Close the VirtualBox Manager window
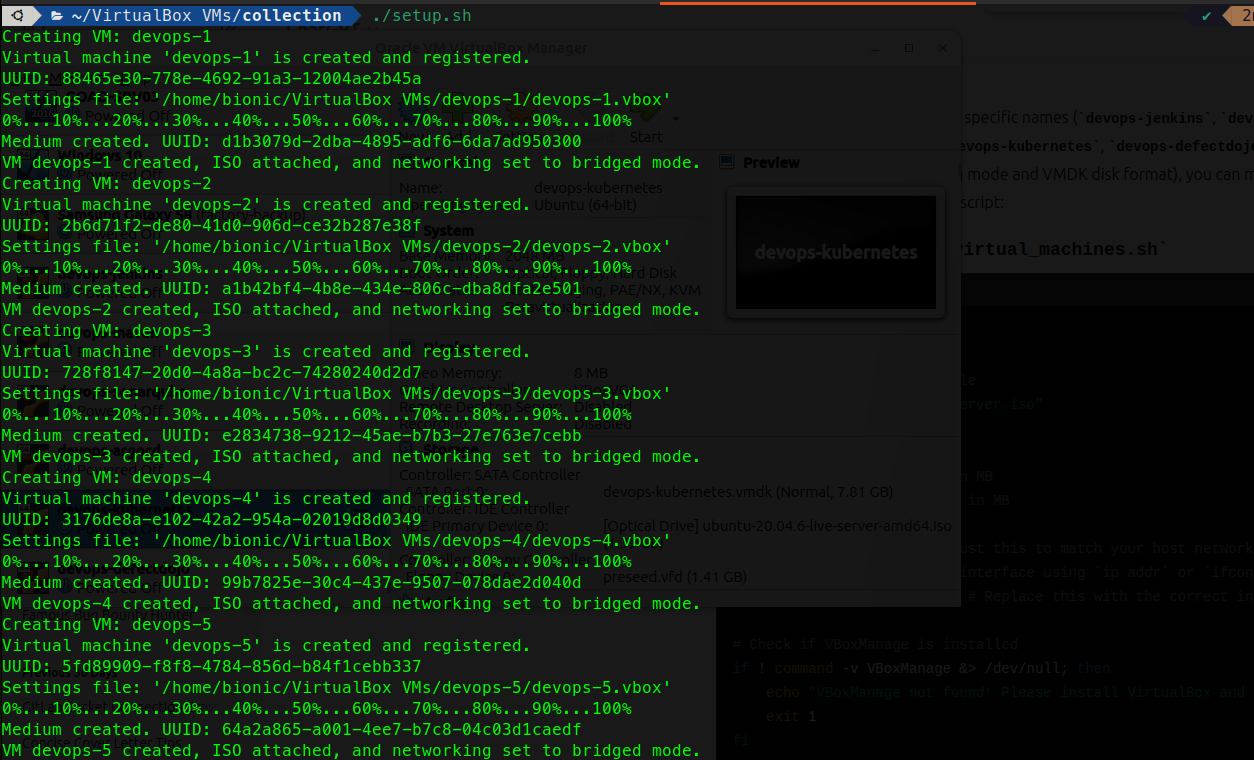Viewport: 1254px width, 760px height. point(942,48)
